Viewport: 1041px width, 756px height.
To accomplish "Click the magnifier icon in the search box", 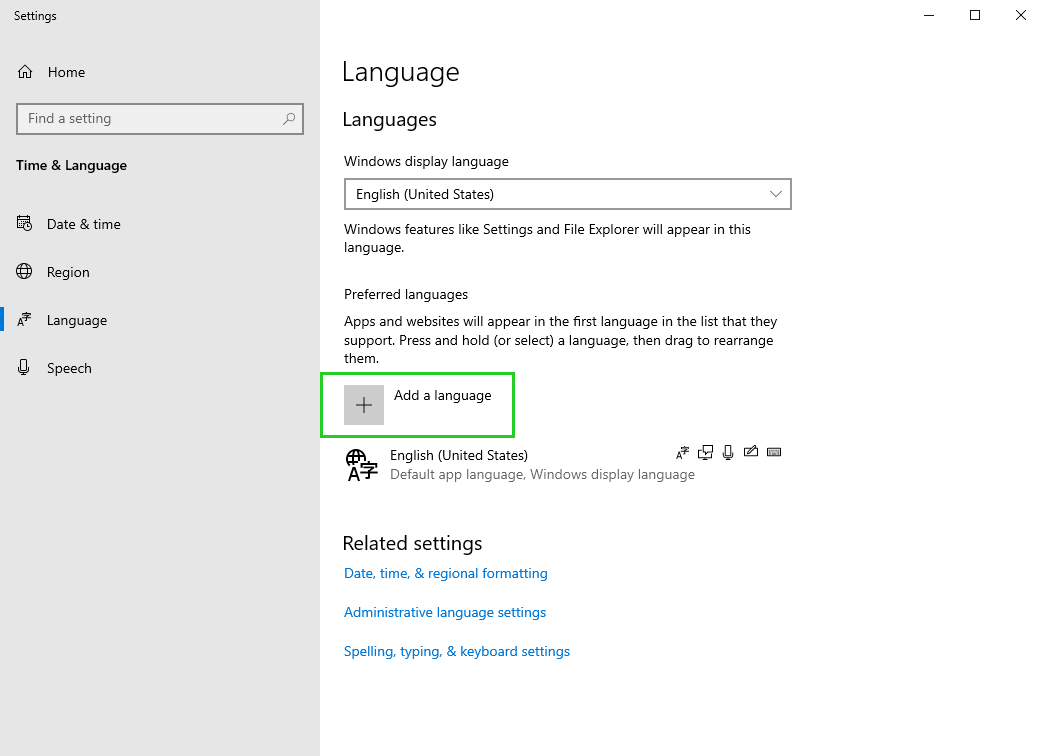I will tap(289, 118).
